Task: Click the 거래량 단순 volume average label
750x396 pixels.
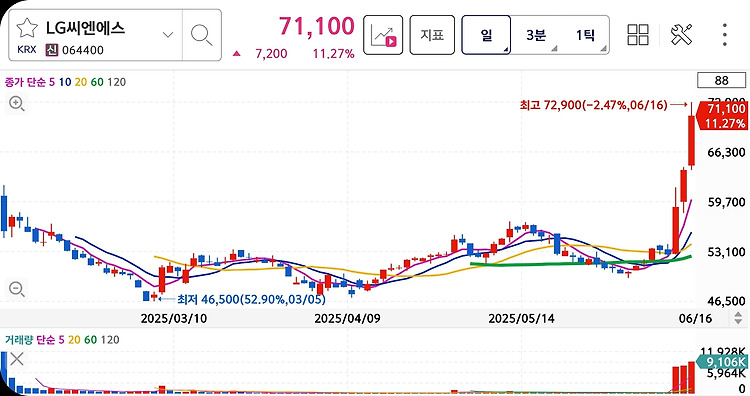Action: pos(30,340)
